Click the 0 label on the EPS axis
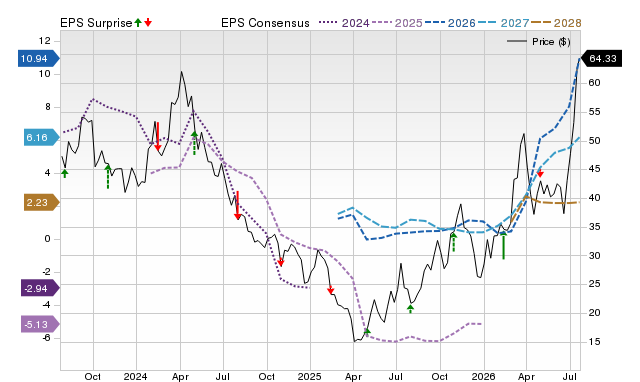Image resolution: width=640 pixels, height=382 pixels. coord(48,239)
